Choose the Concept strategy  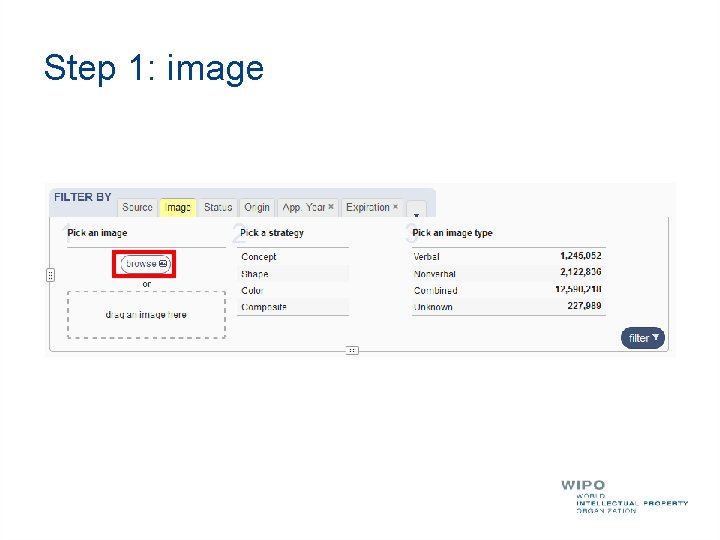(293, 257)
